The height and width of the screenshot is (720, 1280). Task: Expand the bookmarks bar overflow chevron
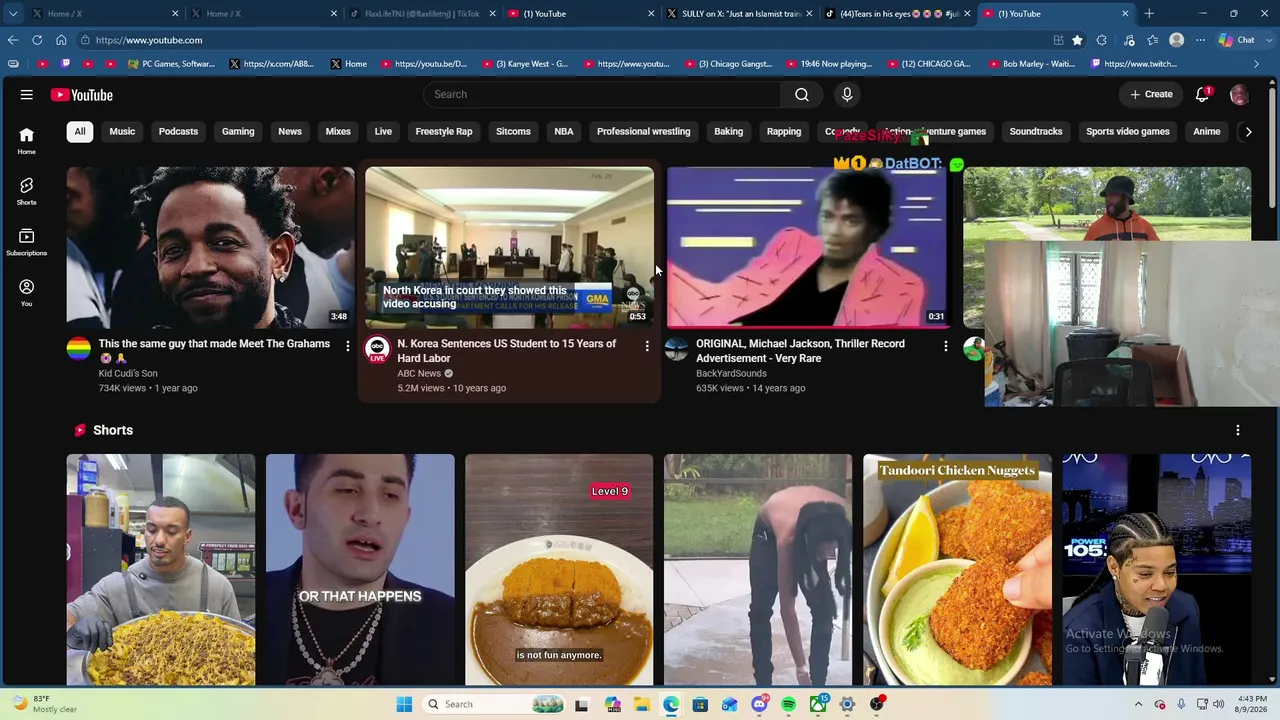click(x=1257, y=64)
